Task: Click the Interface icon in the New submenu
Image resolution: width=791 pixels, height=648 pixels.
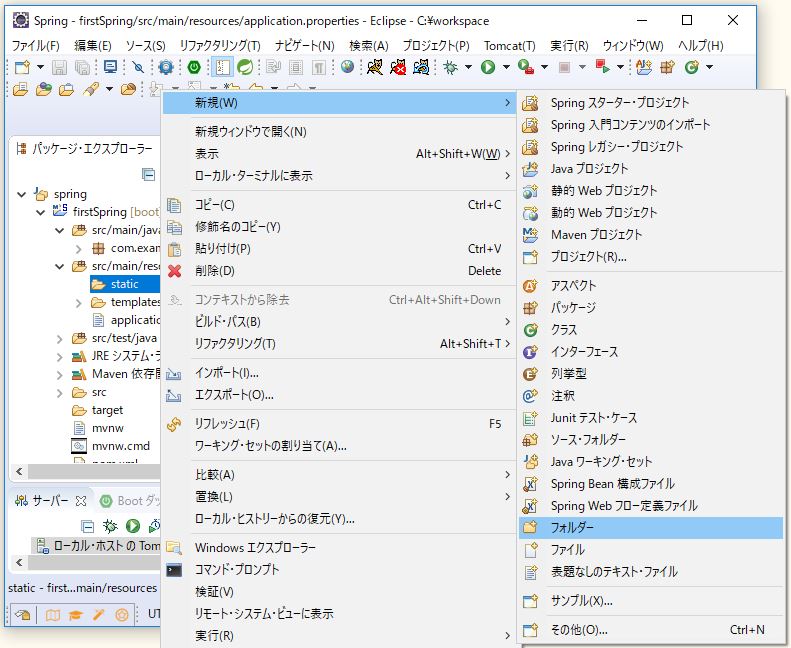Action: [530, 352]
